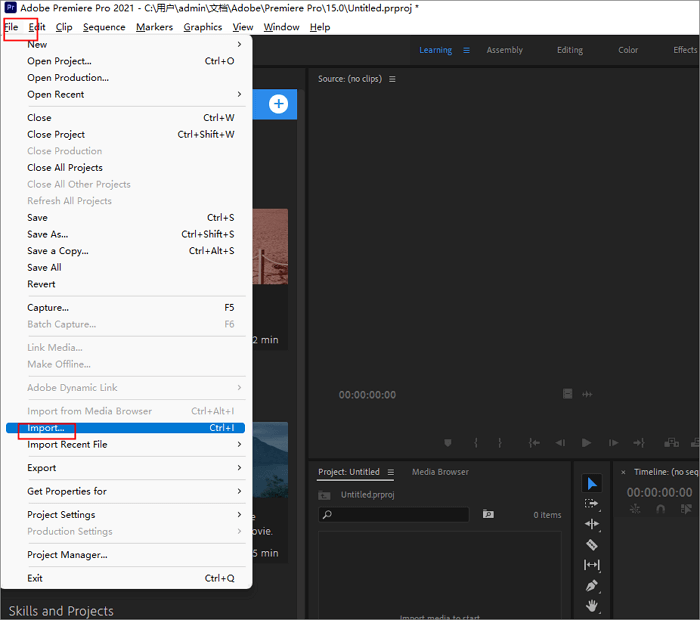
Task: Open the Clip menu
Action: pyautogui.click(x=64, y=27)
